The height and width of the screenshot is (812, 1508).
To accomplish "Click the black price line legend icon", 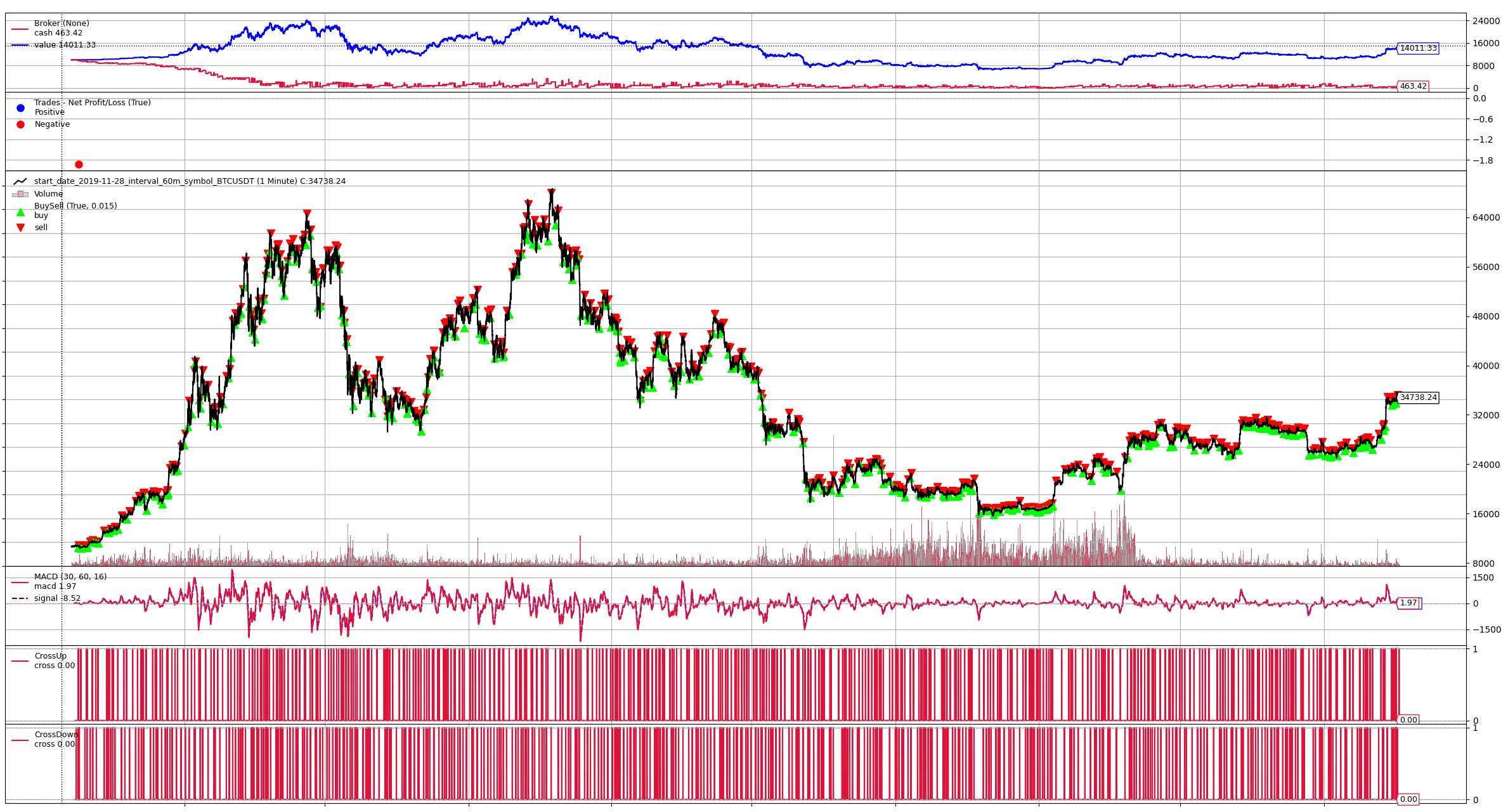I will [x=20, y=181].
